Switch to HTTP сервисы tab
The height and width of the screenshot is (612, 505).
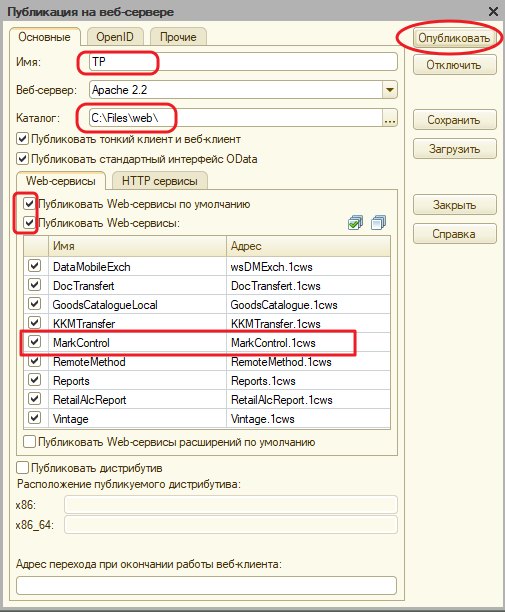pos(160,181)
